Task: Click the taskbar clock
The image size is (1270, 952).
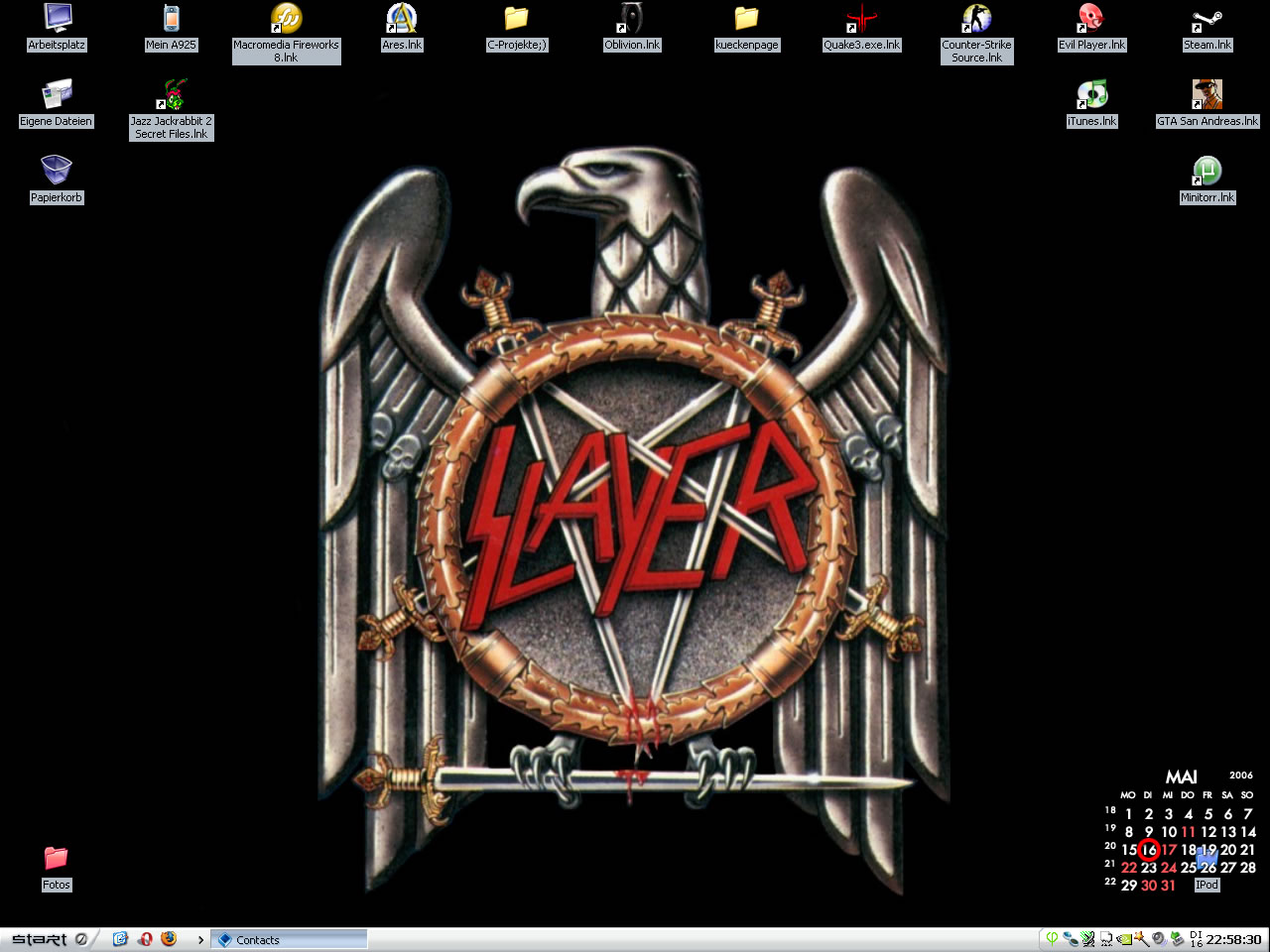Action: (1233, 940)
